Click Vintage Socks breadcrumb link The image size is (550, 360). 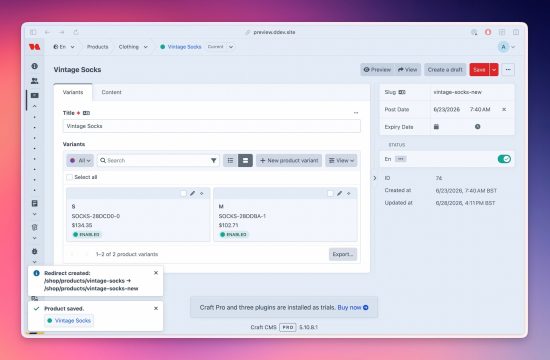(185, 47)
